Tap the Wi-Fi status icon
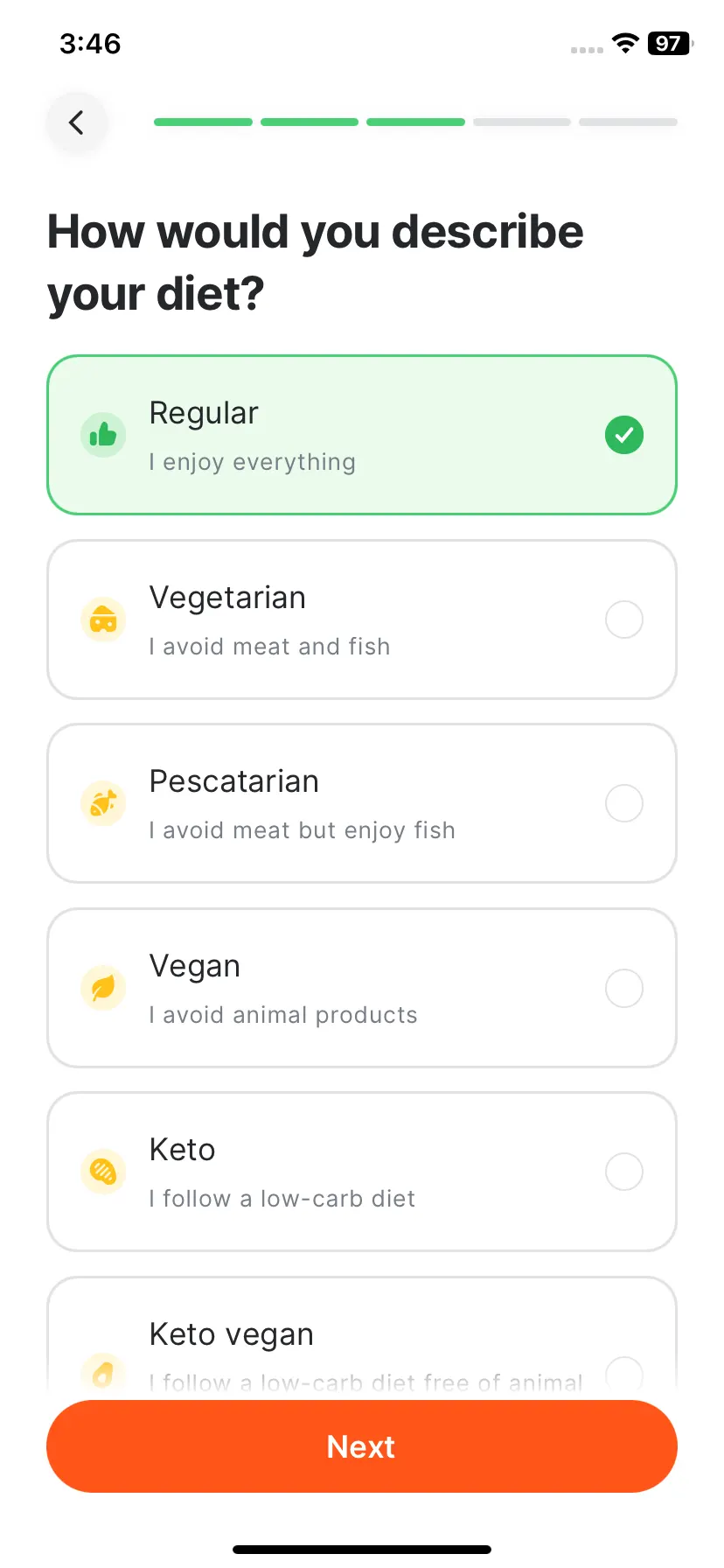The width and height of the screenshot is (724, 1568). click(625, 43)
